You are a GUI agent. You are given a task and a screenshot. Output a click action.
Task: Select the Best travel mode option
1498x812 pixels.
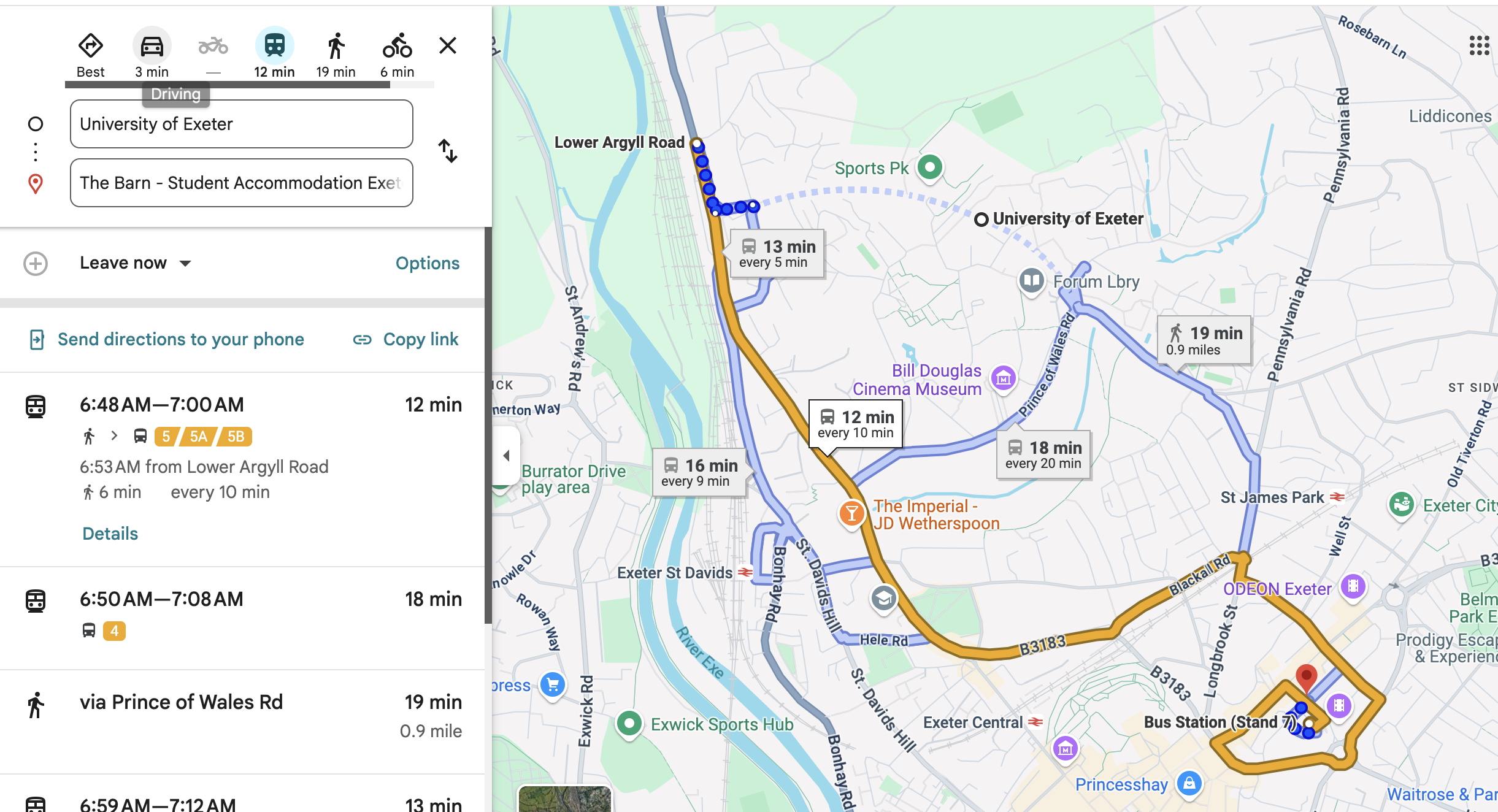point(90,46)
